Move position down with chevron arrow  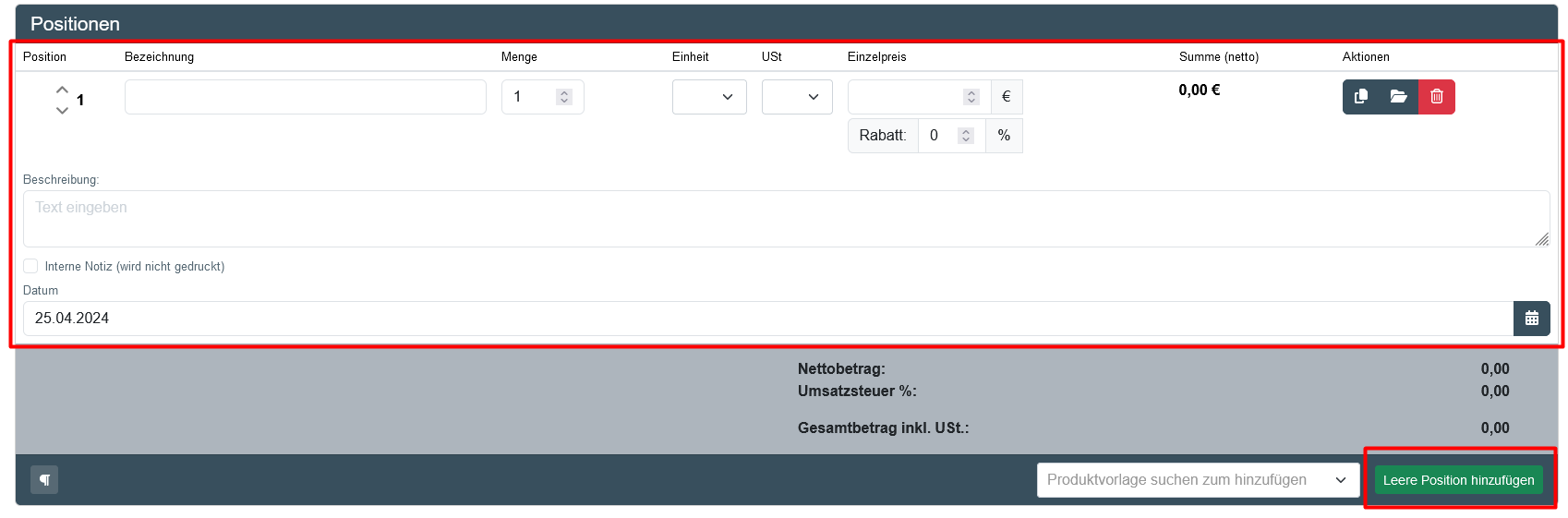pos(62,110)
